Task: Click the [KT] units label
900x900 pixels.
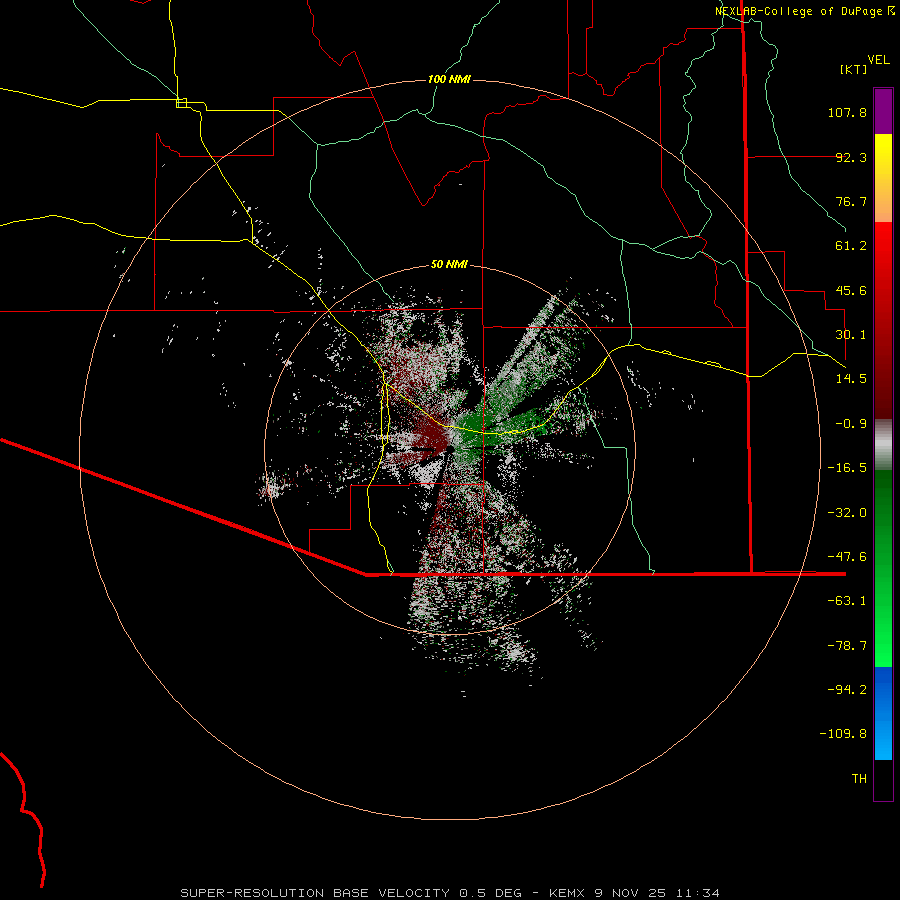Action: click(854, 69)
